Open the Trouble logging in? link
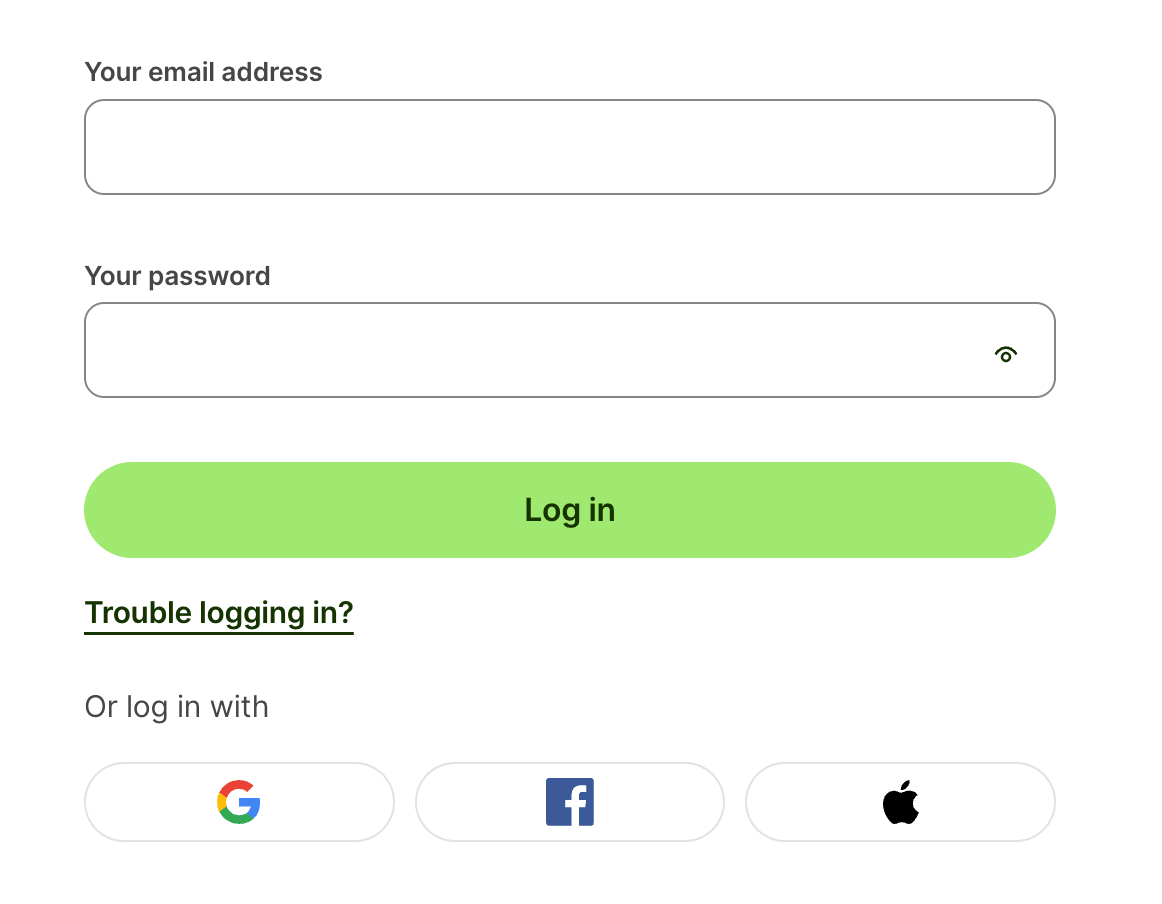1162x904 pixels. (219, 613)
